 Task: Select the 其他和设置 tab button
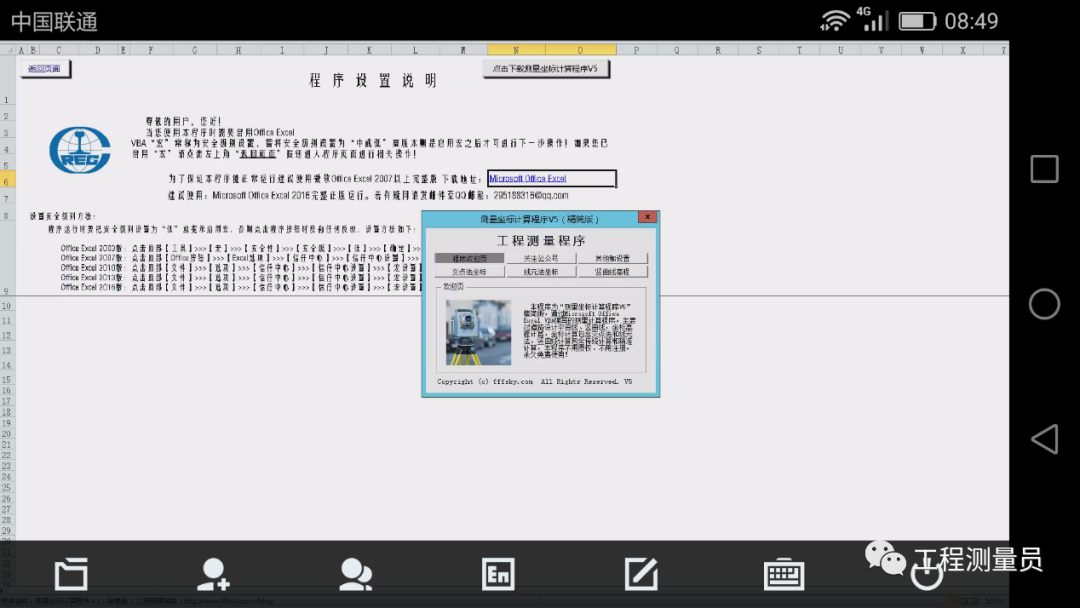pyautogui.click(x=612, y=258)
